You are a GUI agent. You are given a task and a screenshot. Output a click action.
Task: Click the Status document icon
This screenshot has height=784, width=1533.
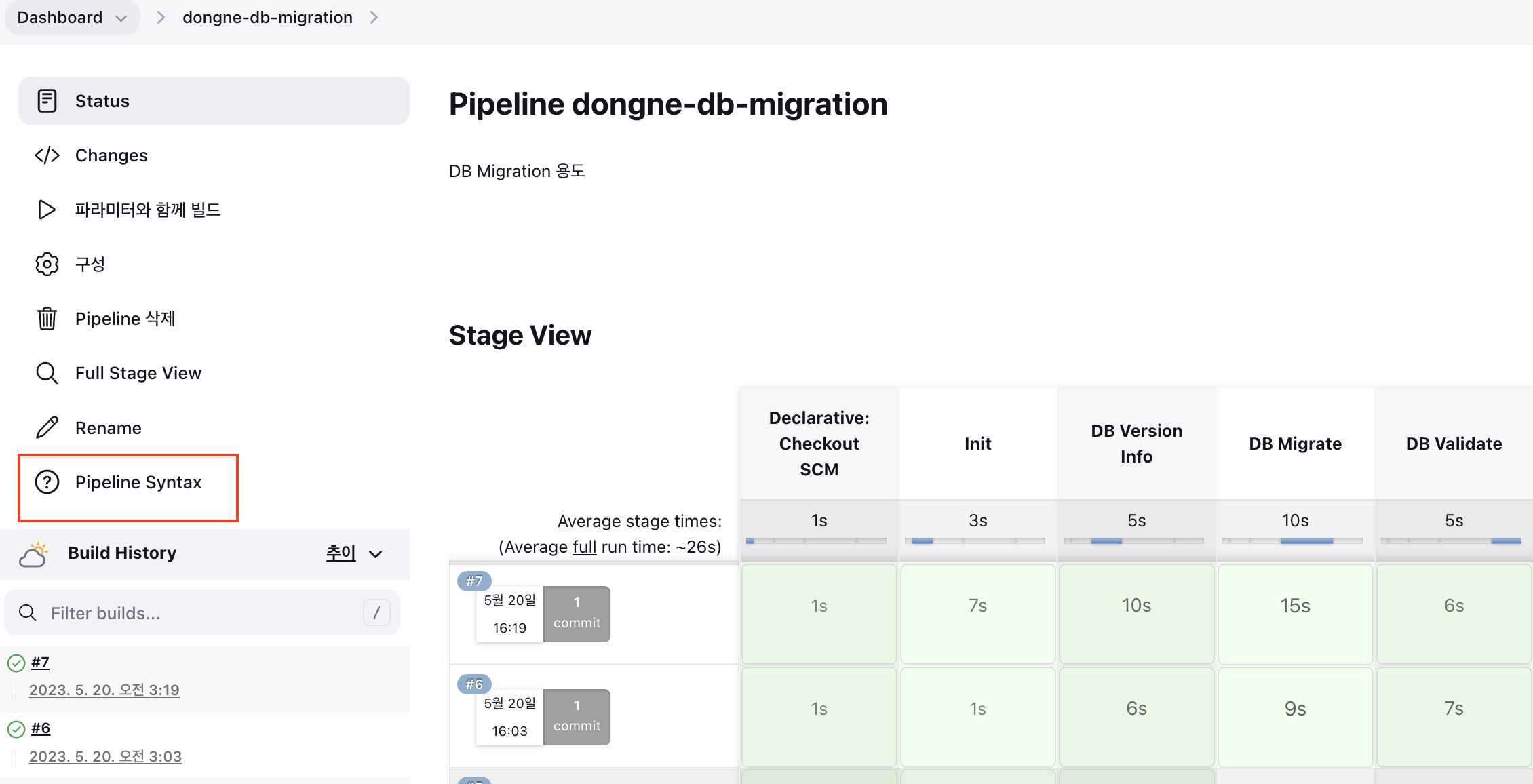click(x=47, y=100)
